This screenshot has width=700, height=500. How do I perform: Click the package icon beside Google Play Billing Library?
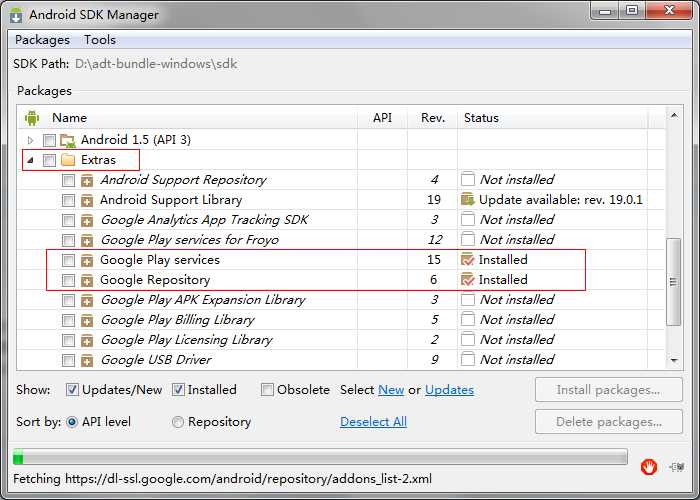[87, 321]
